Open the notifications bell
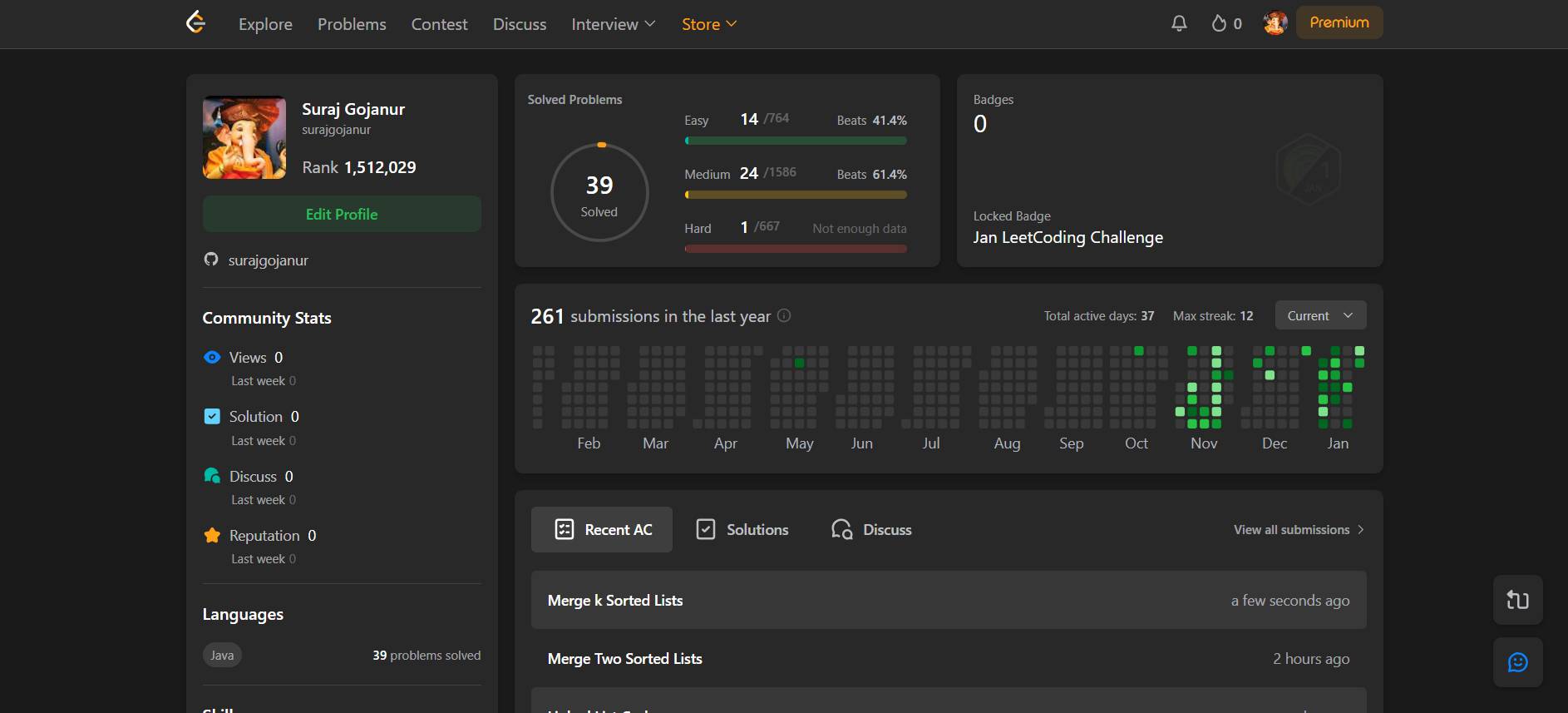Image resolution: width=1568 pixels, height=713 pixels. tap(1179, 23)
